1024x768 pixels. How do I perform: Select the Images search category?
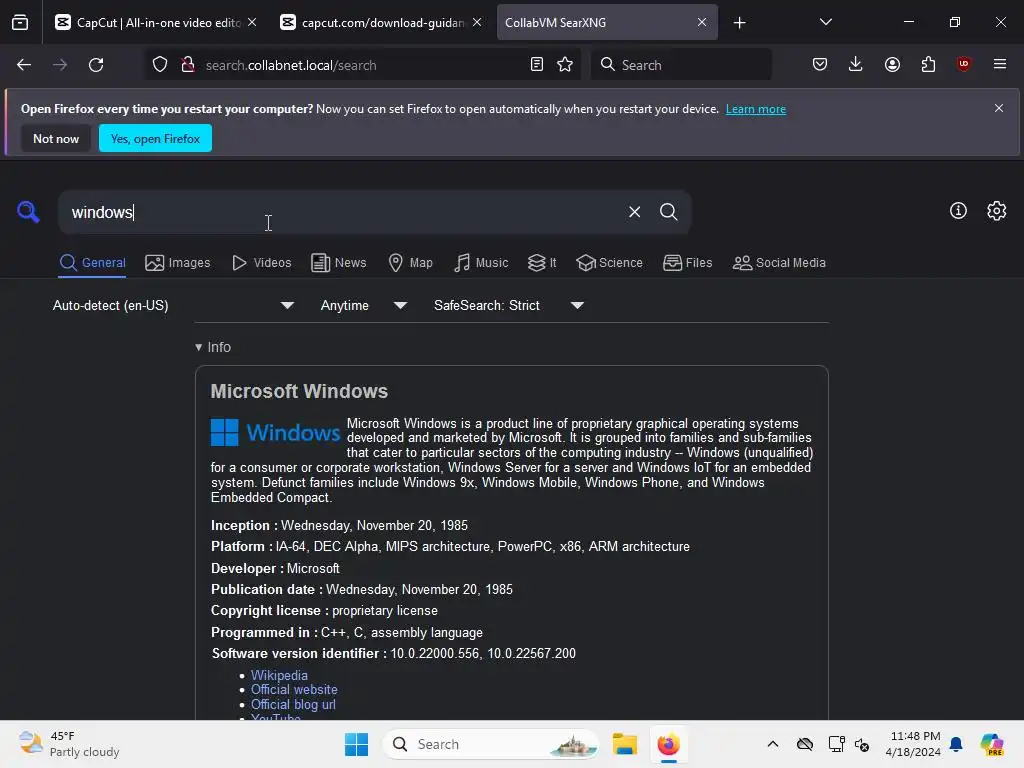click(178, 263)
